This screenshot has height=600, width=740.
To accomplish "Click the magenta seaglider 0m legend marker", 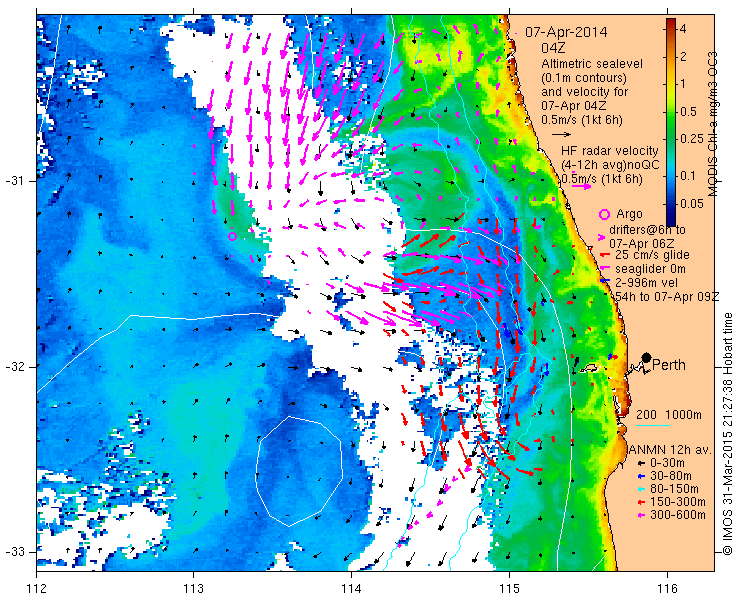I will [603, 269].
